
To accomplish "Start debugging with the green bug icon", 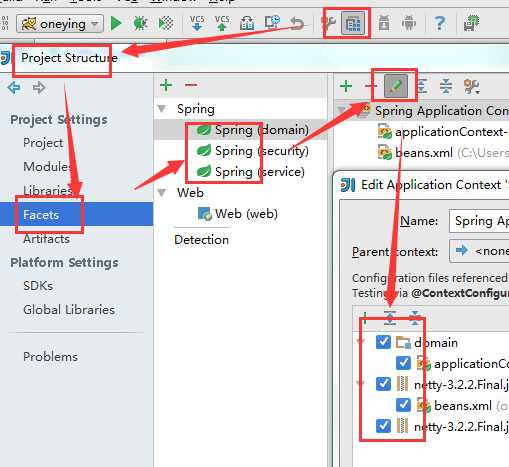I will point(140,23).
